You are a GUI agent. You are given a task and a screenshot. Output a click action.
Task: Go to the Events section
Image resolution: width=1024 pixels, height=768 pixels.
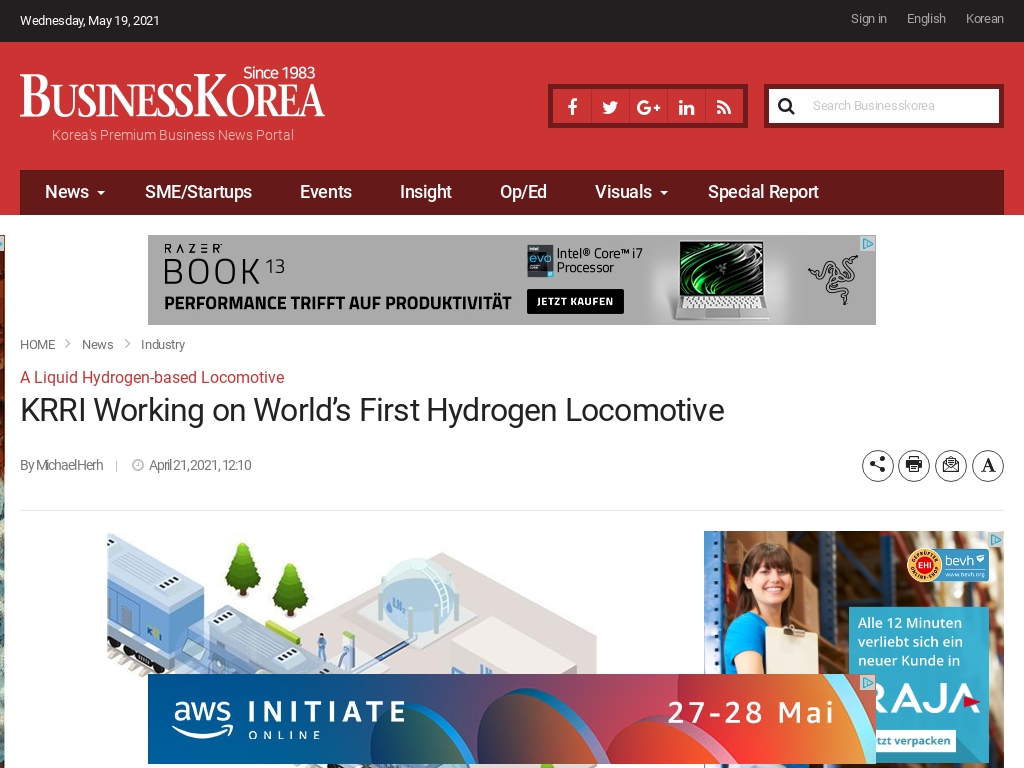[x=326, y=192]
